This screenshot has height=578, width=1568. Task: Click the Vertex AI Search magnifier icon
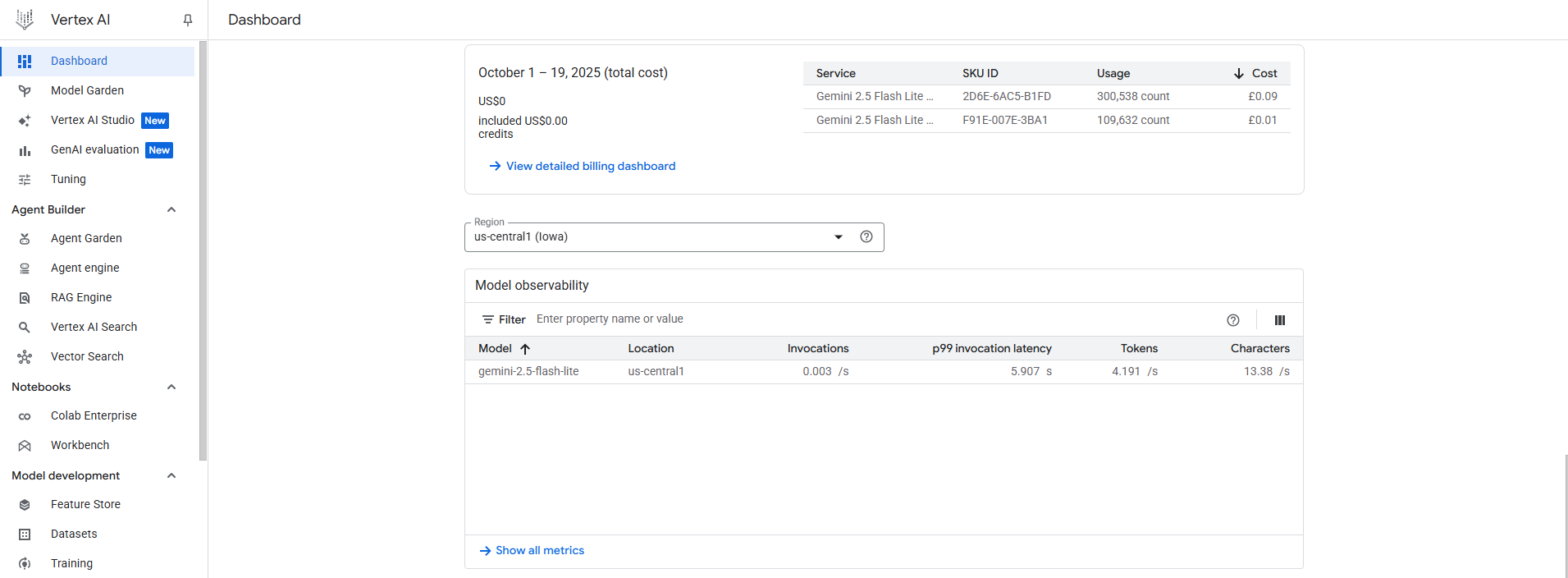click(25, 327)
